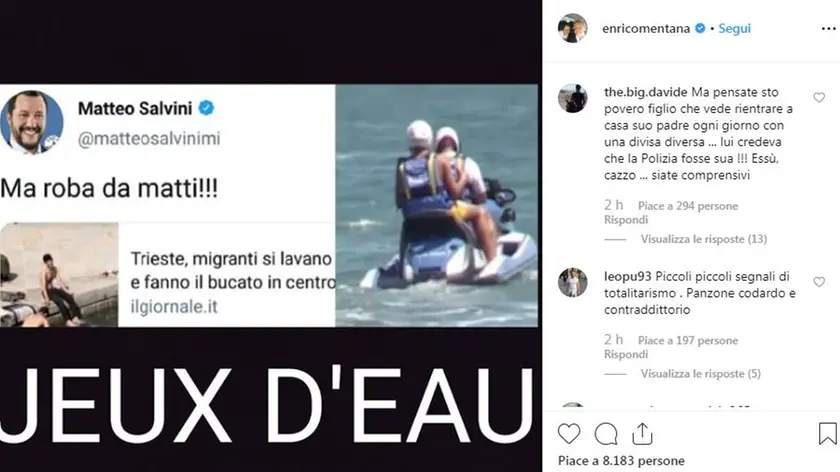Screen dimensions: 840x472
Task: Open comments with the speech bubble icon
Action: (606, 434)
